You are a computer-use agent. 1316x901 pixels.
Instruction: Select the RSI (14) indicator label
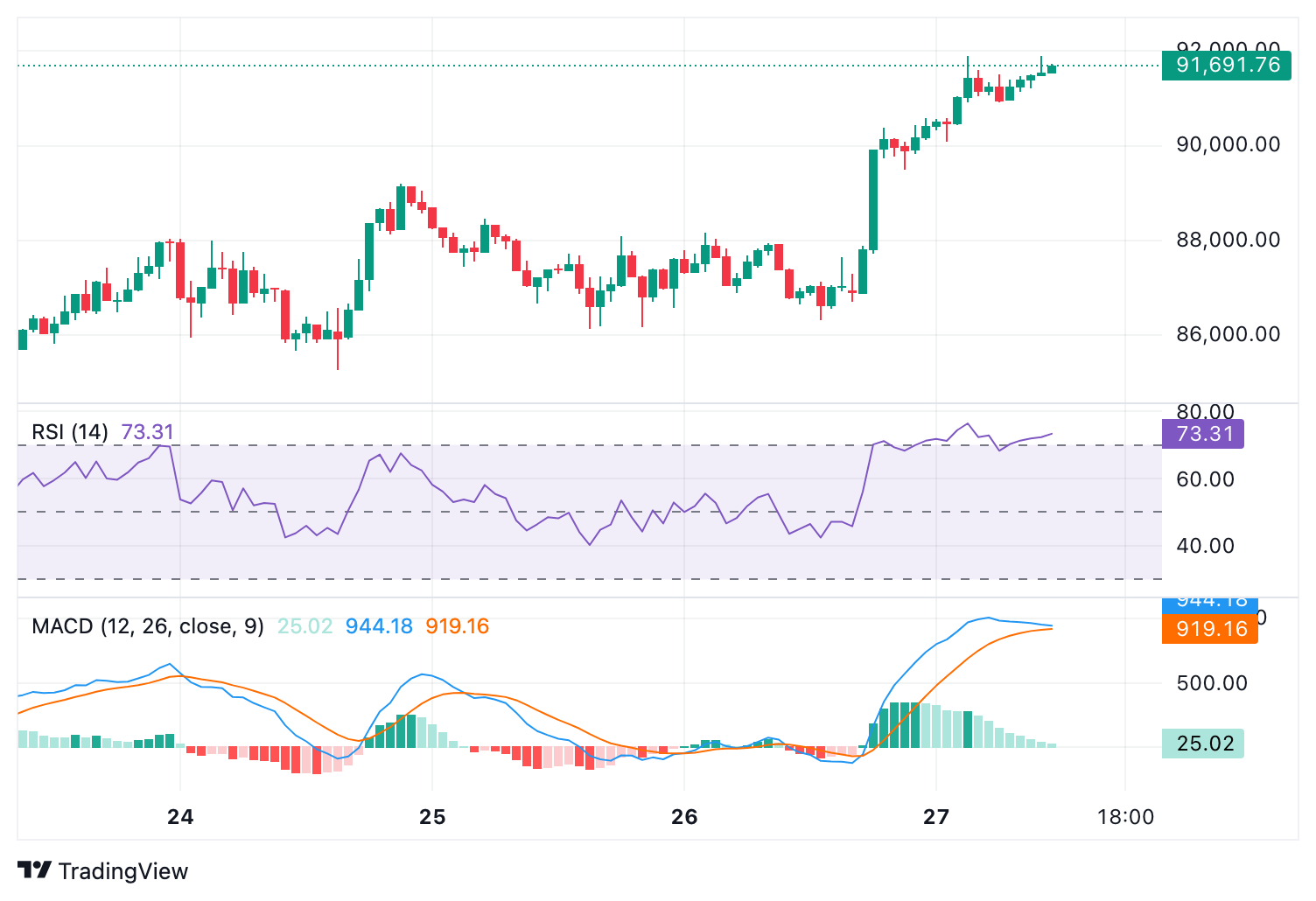point(68,431)
